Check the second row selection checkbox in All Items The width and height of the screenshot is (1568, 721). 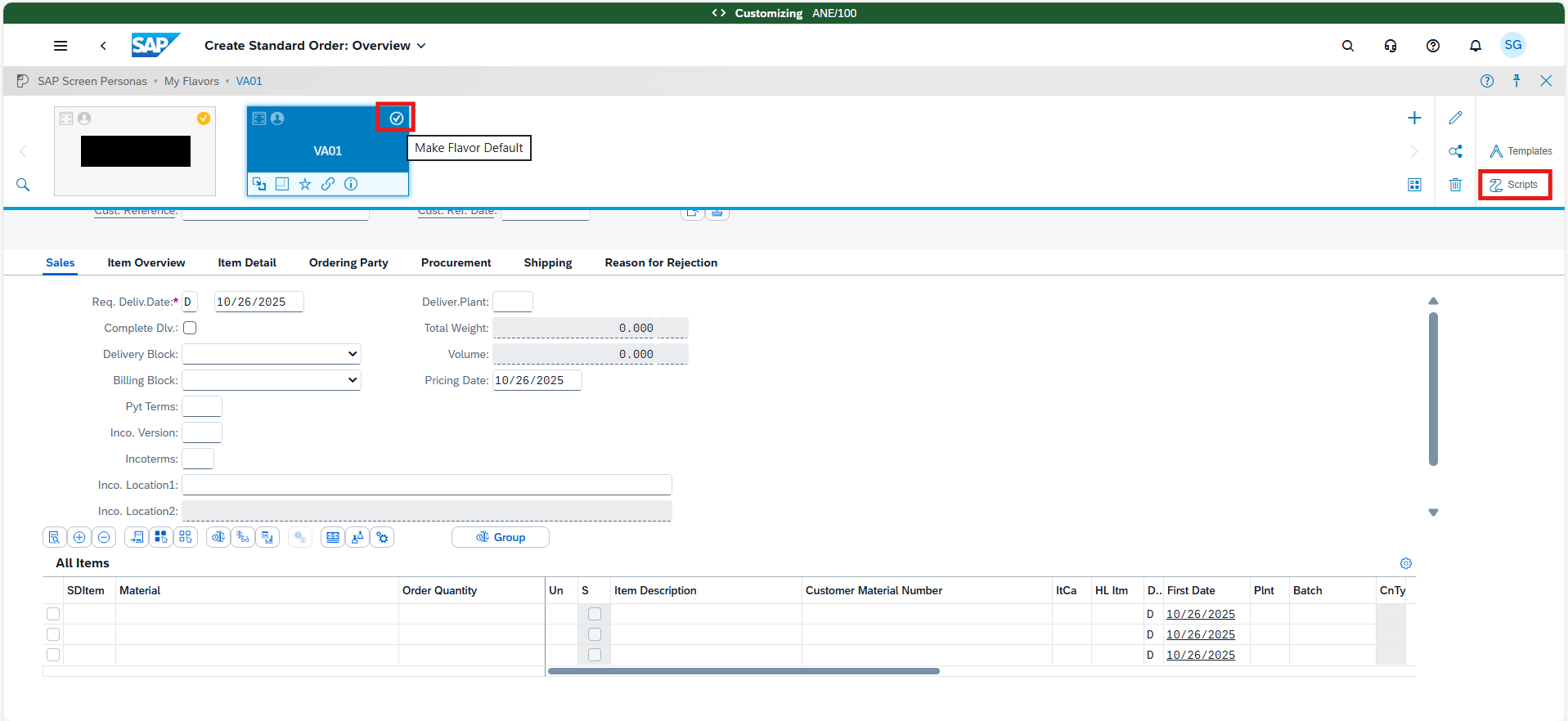[53, 634]
